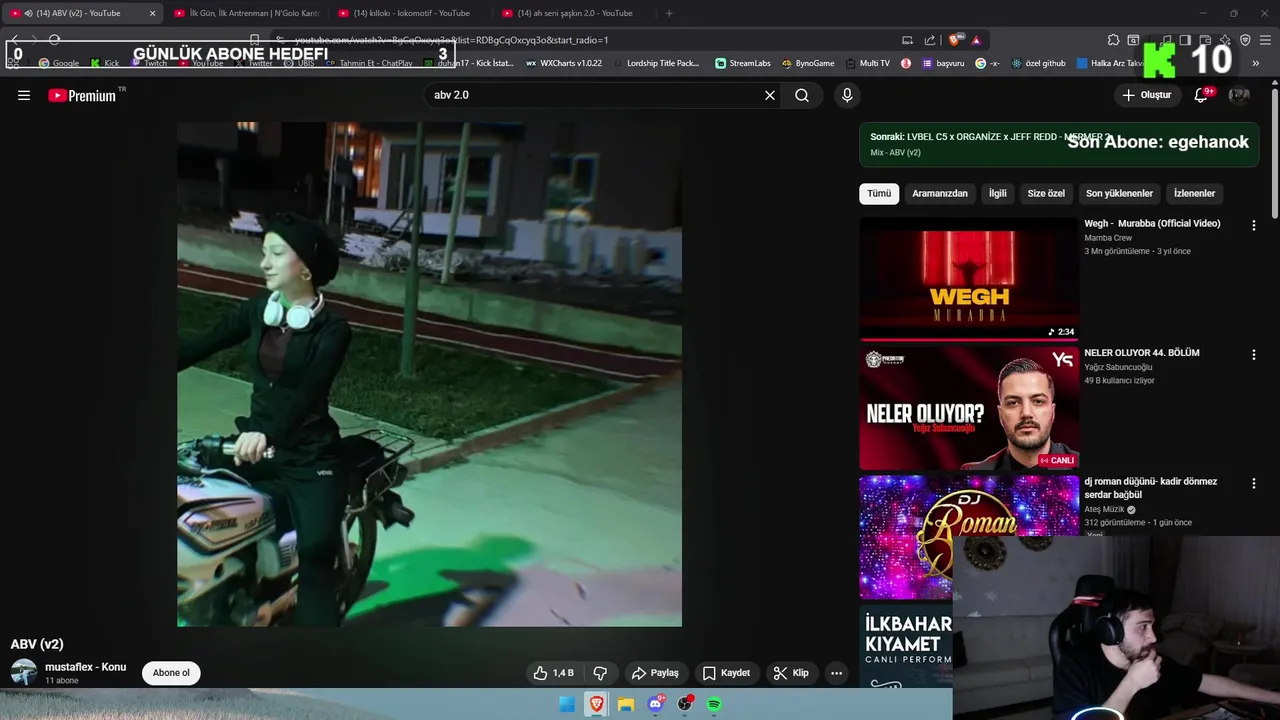The image size is (1280, 720).
Task: Open the account avatar menu
Action: click(1239, 95)
